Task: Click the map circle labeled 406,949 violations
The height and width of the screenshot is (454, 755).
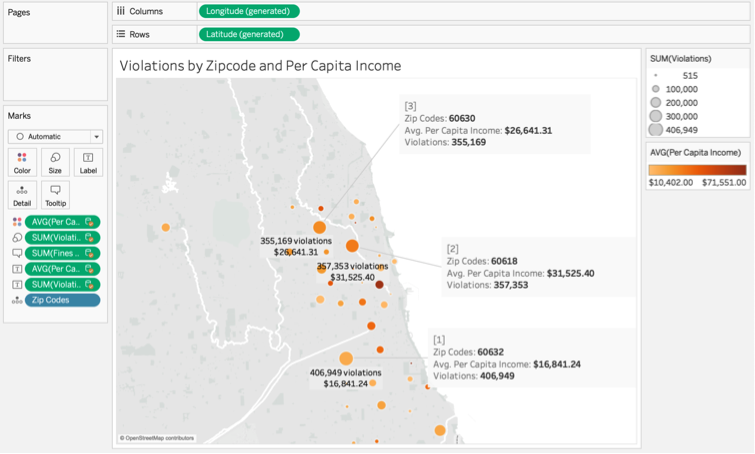Action: click(x=346, y=358)
